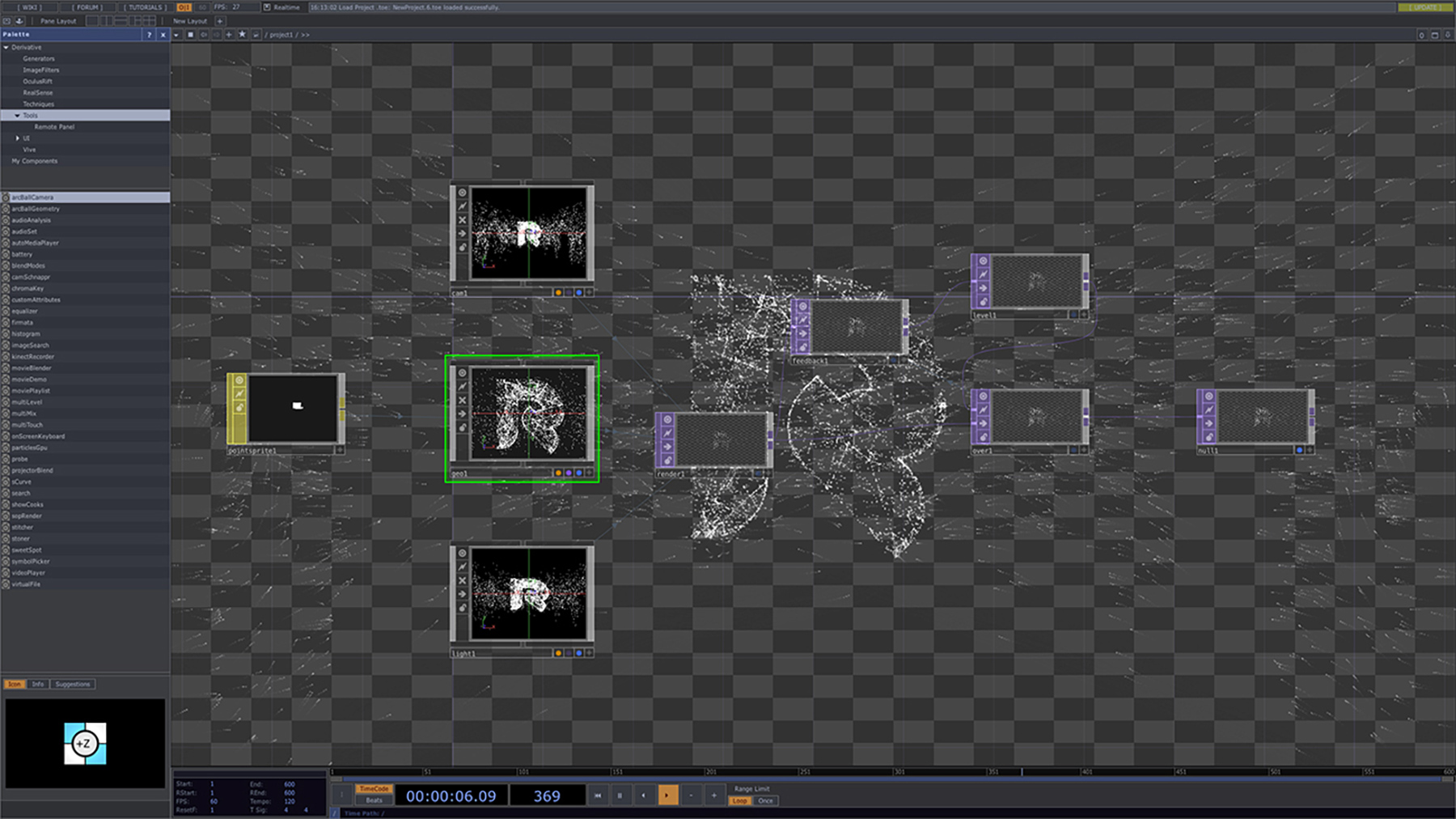1456x819 pixels.
Task: Toggle the blue display flag on light1
Action: tap(578, 653)
